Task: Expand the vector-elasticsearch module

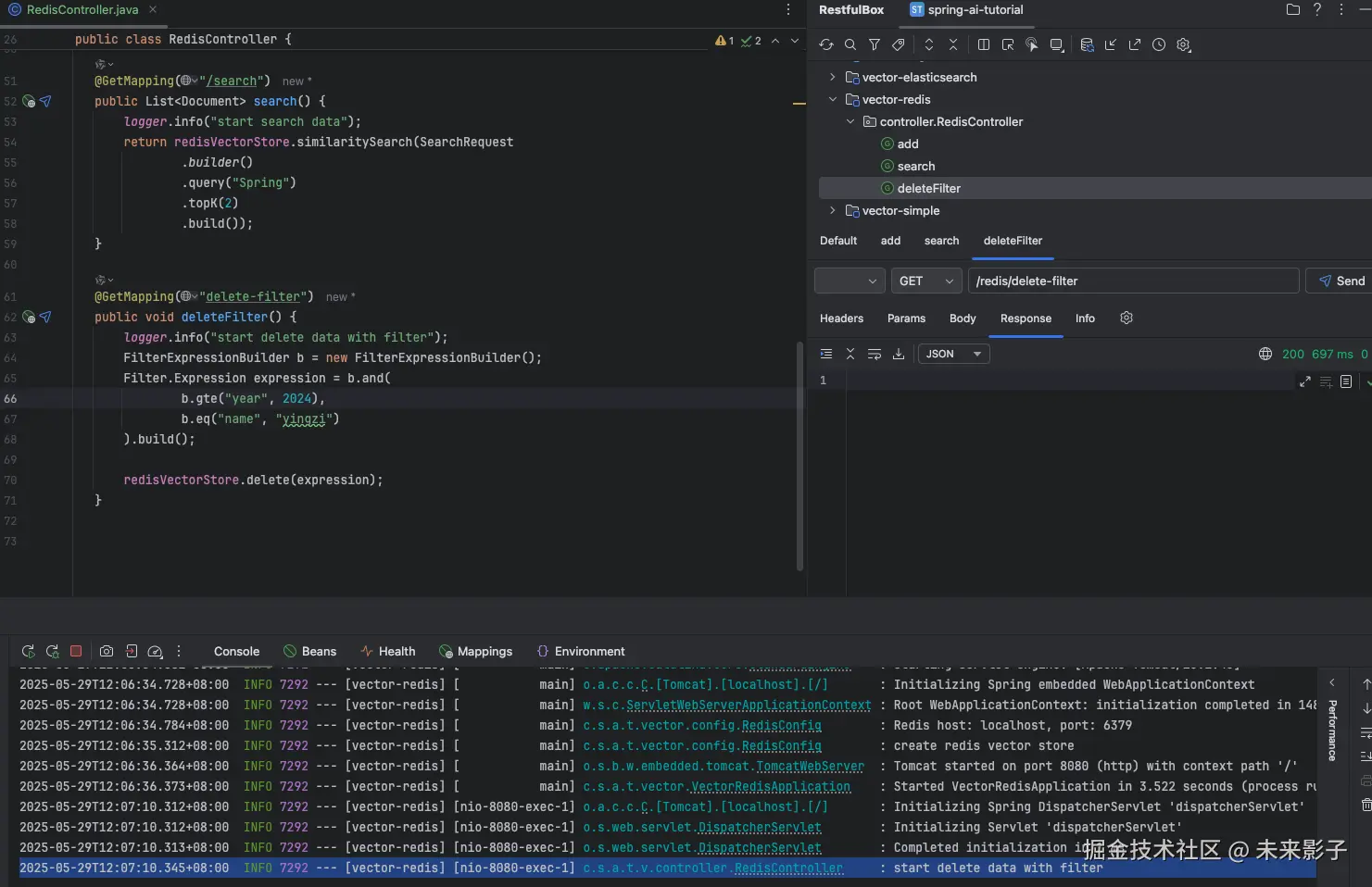Action: 833,77
